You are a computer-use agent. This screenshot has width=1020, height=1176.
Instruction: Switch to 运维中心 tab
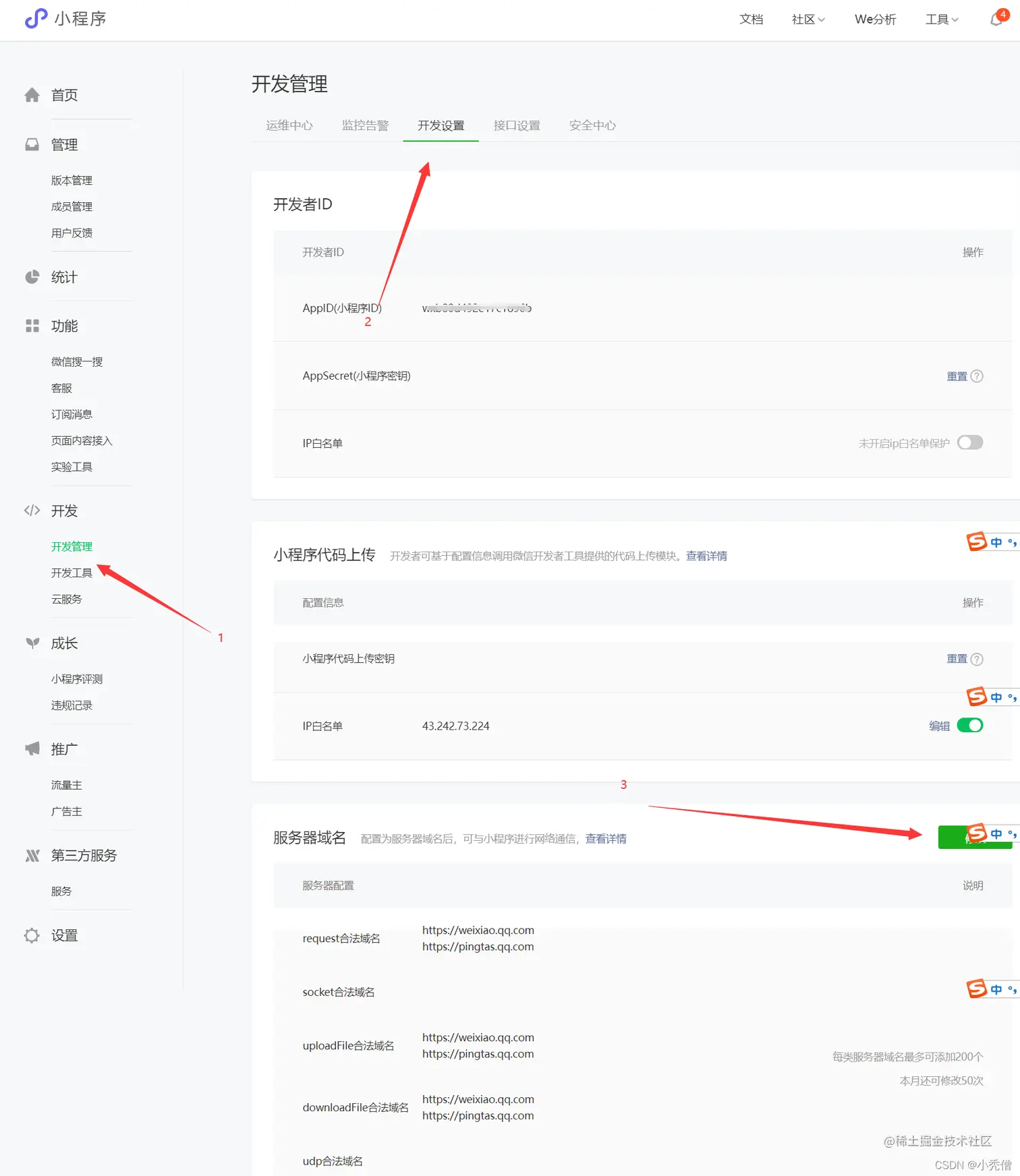(x=289, y=125)
